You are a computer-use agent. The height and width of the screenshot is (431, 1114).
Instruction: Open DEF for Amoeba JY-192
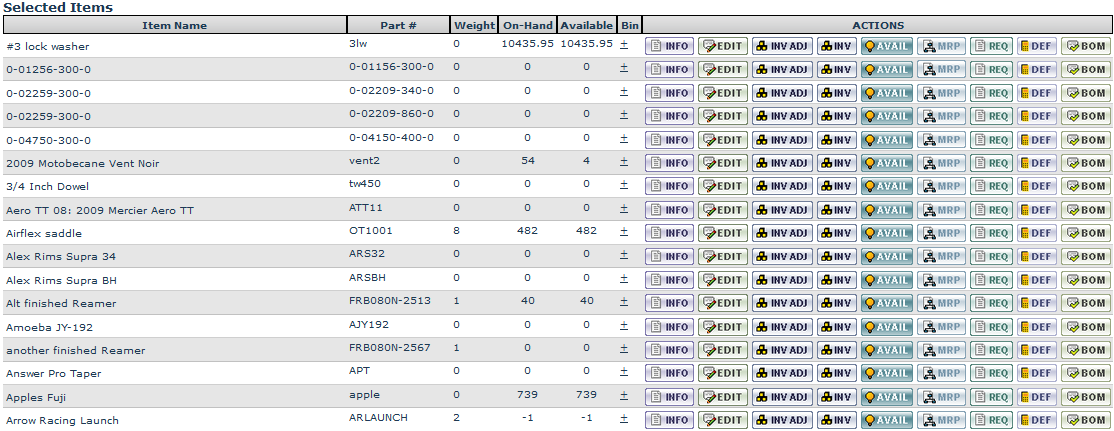point(1036,327)
